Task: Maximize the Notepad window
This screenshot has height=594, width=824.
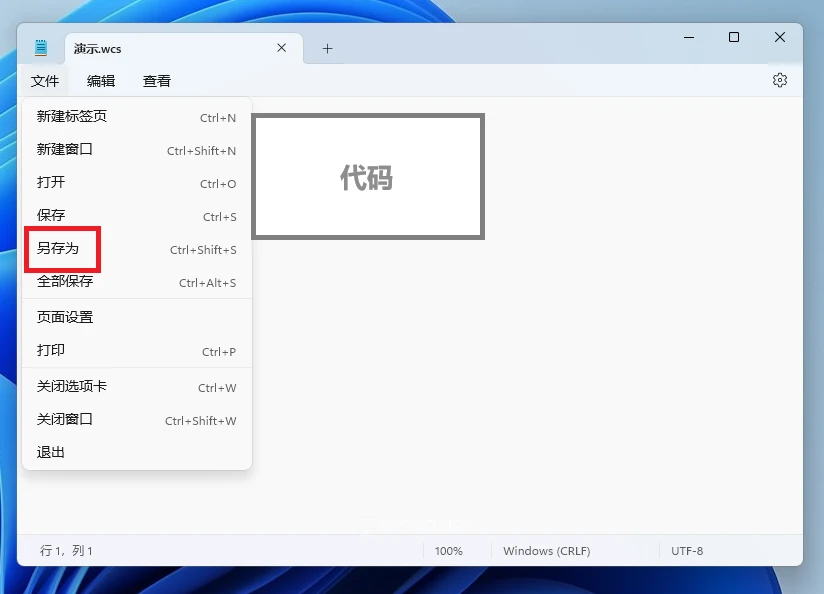Action: 734,37
